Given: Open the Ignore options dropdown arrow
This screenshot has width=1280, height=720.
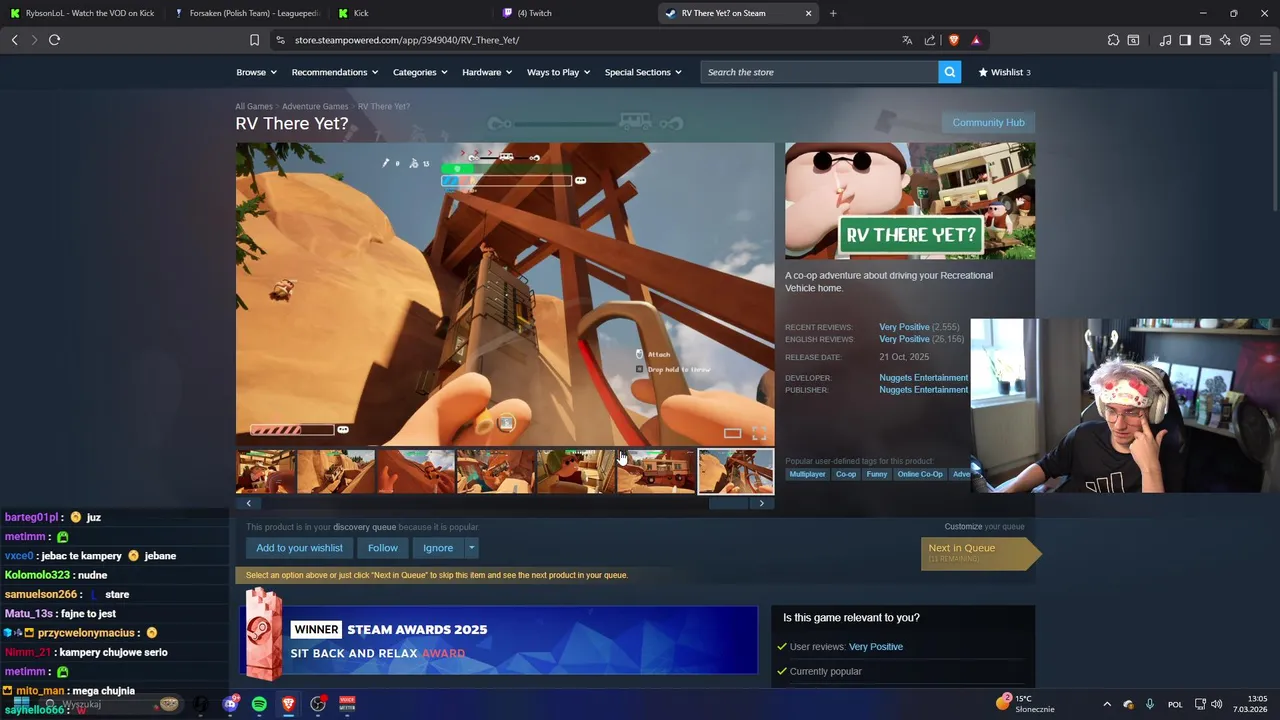Looking at the screenshot, I should click(x=471, y=548).
